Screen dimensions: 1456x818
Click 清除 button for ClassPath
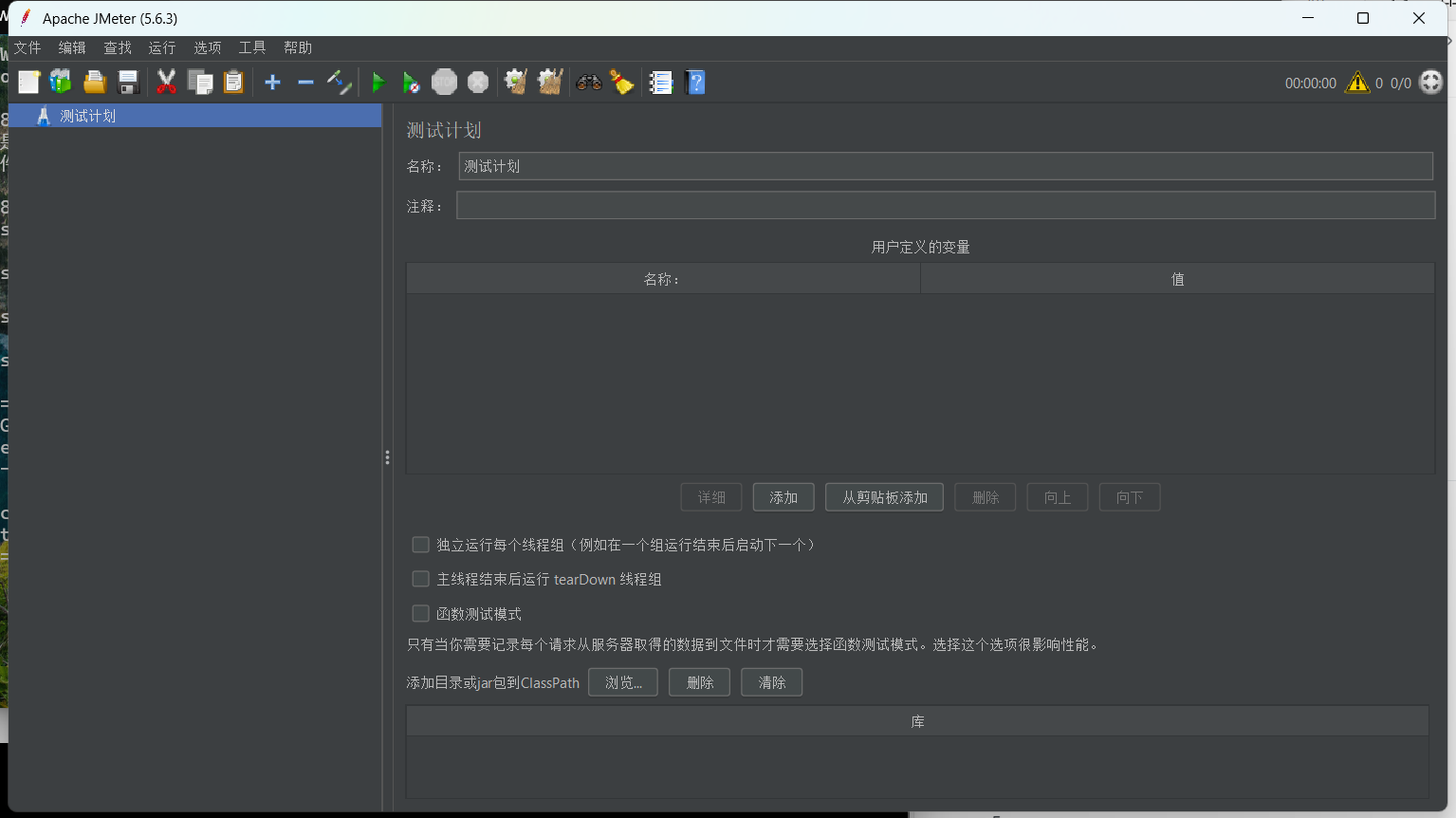pos(772,682)
